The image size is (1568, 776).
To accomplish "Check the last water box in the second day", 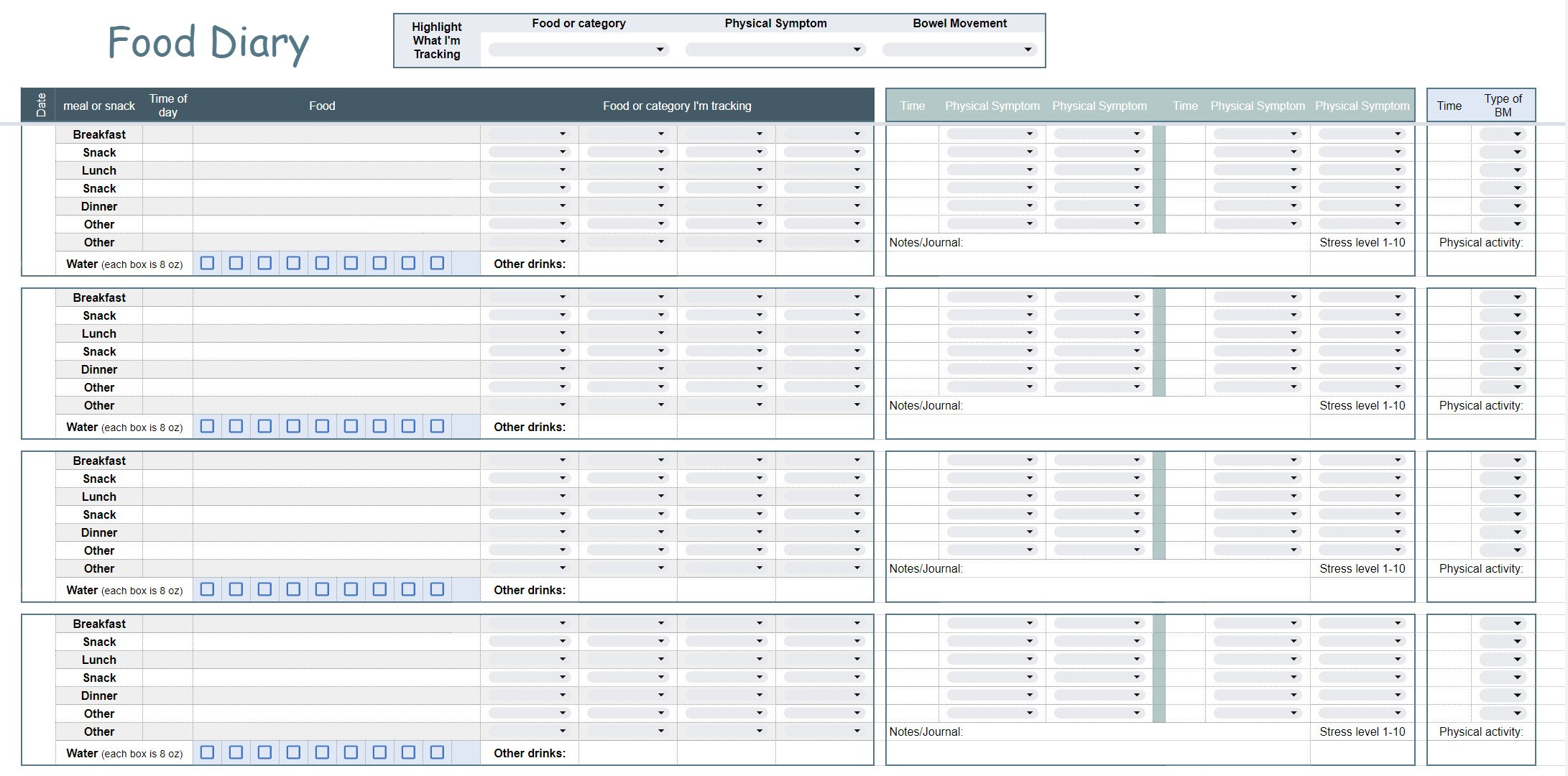I will click(x=437, y=425).
